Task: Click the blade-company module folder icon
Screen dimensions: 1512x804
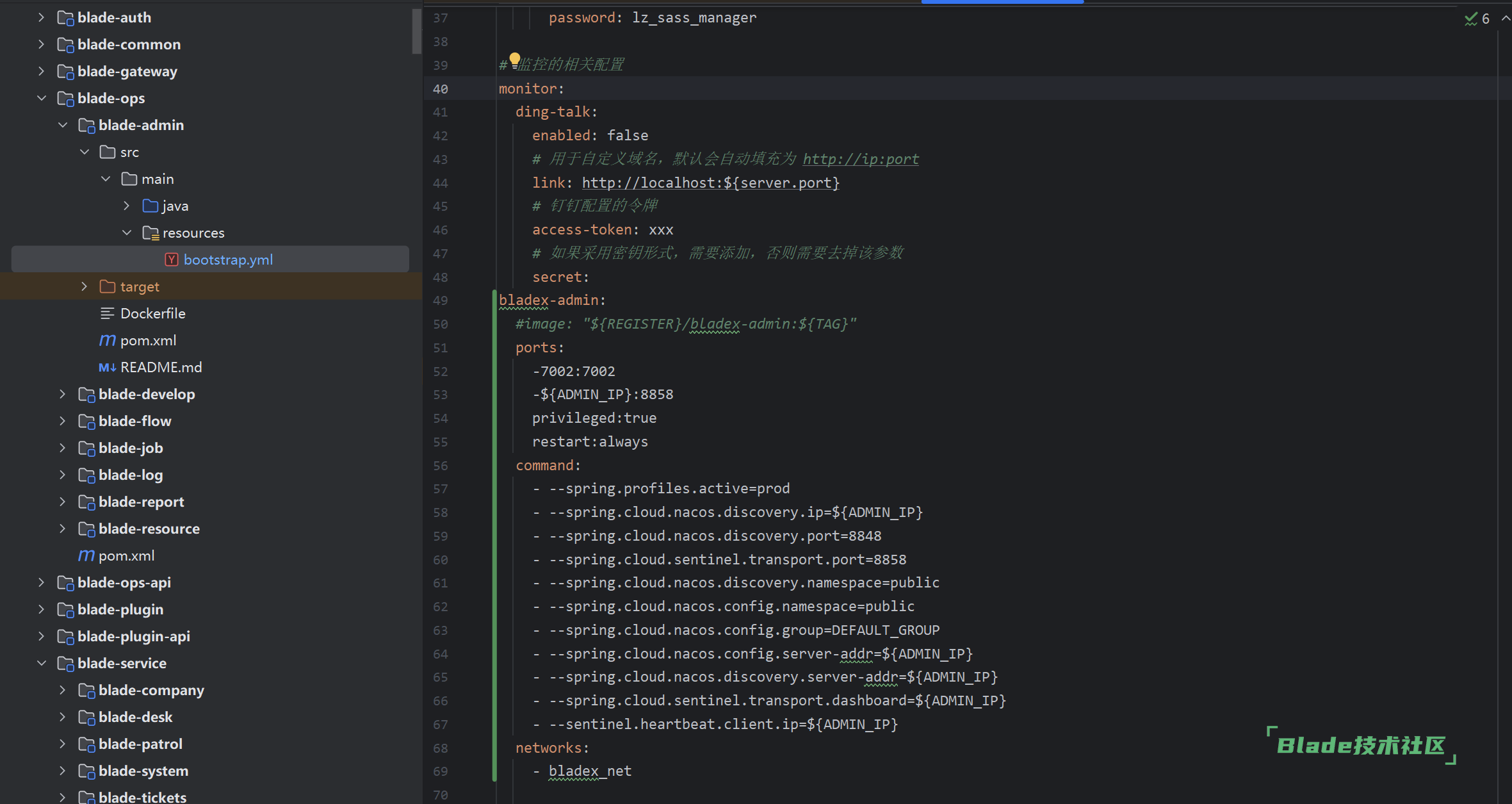Action: (x=86, y=691)
